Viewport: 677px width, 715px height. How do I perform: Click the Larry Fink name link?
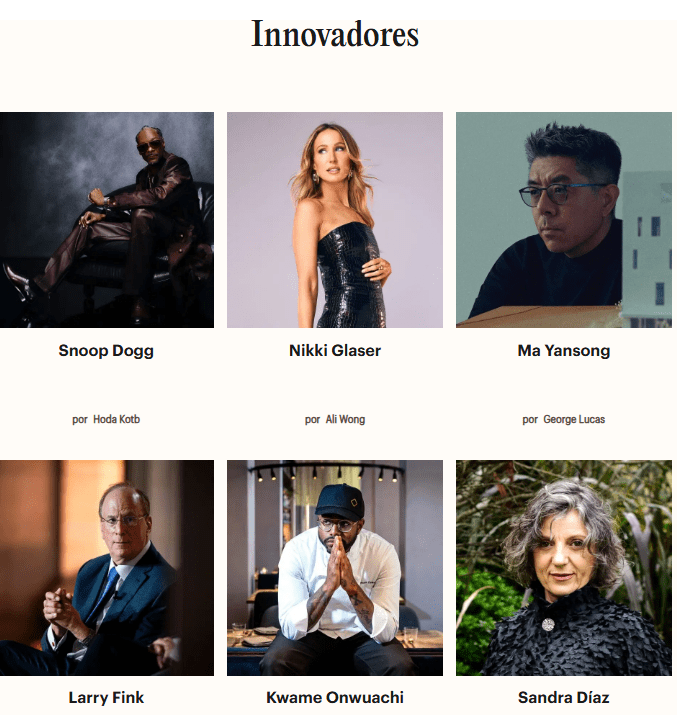coord(106,697)
